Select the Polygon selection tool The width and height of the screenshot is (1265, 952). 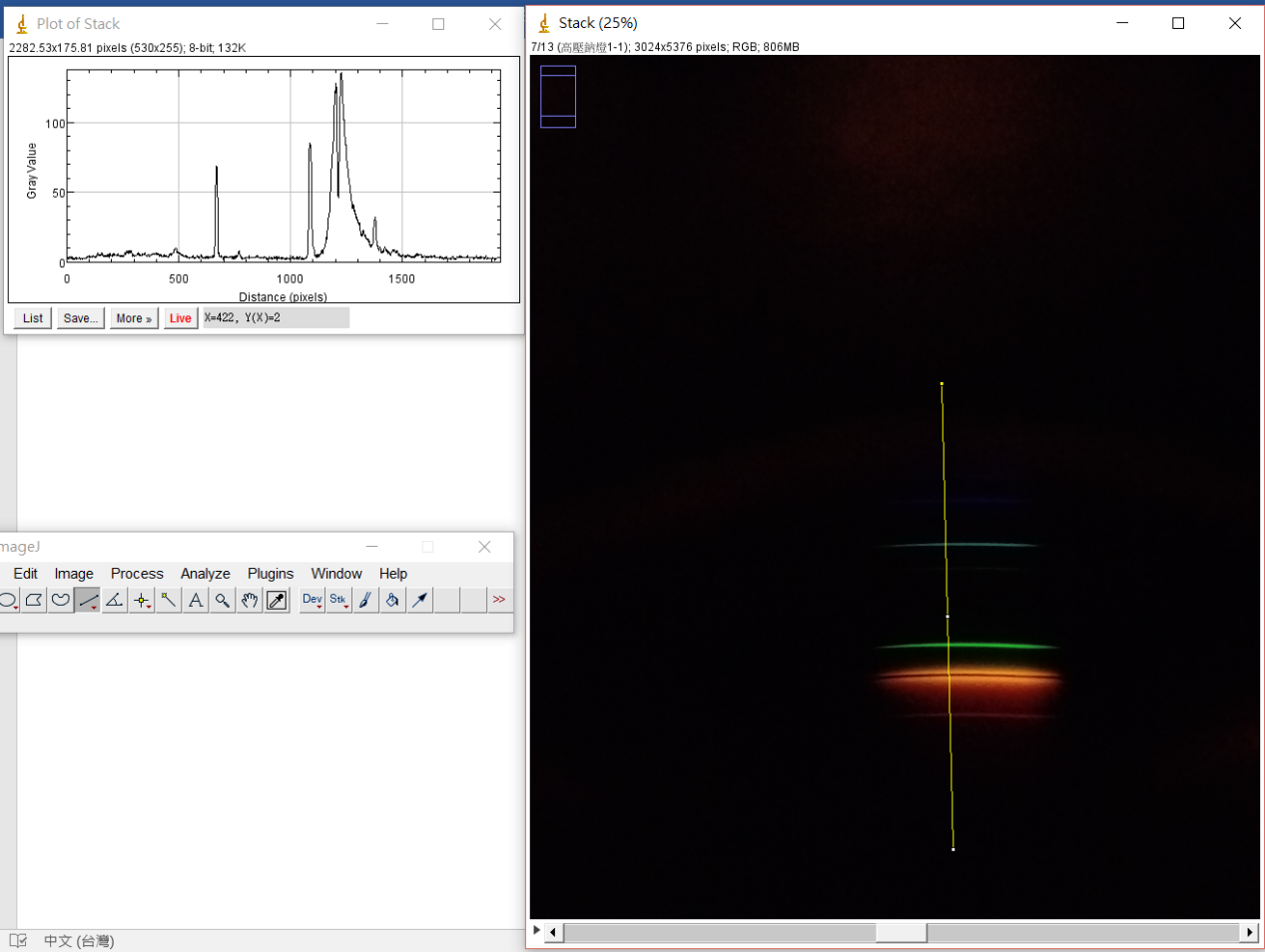point(34,600)
